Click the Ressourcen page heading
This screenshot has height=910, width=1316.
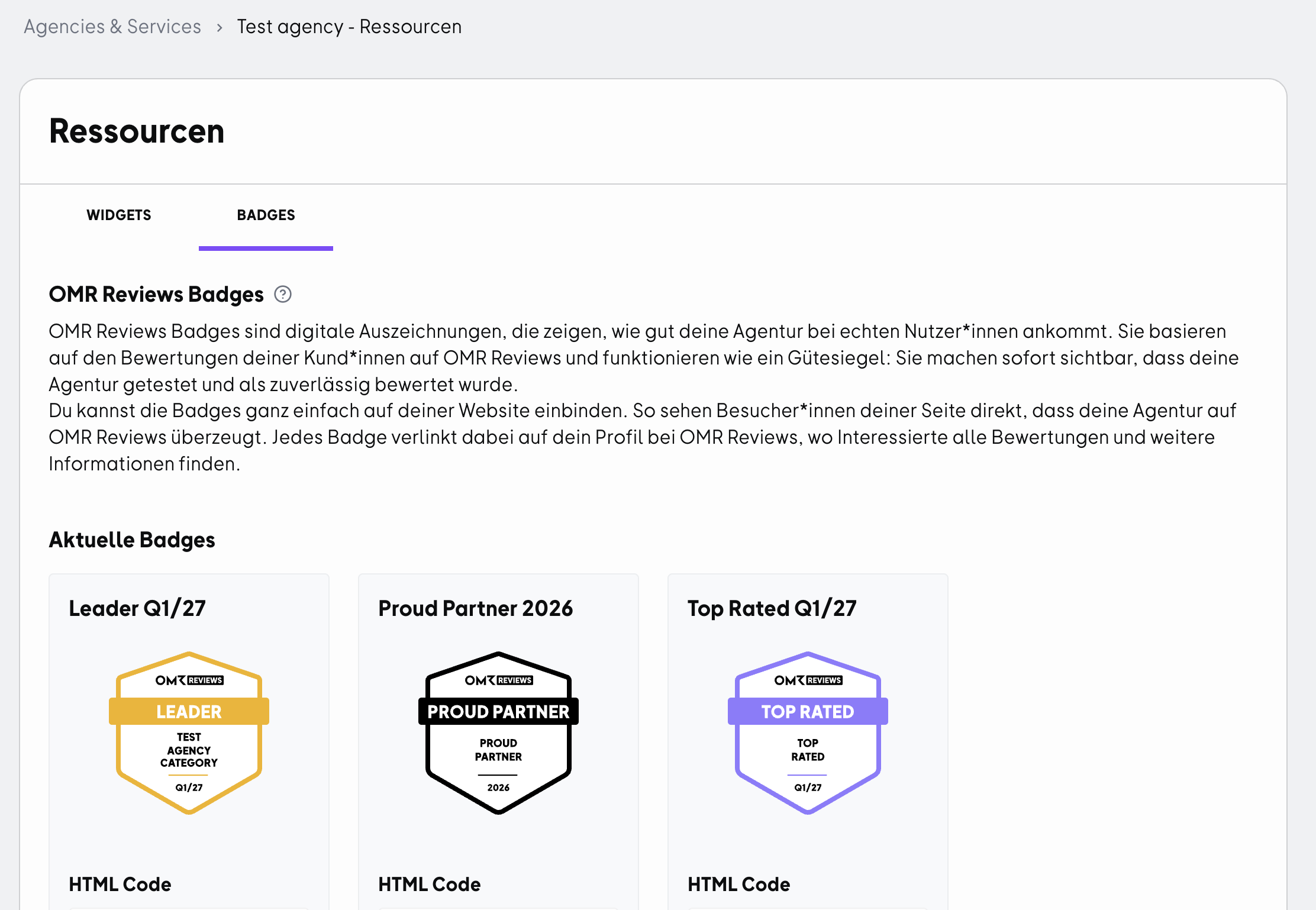coord(137,131)
